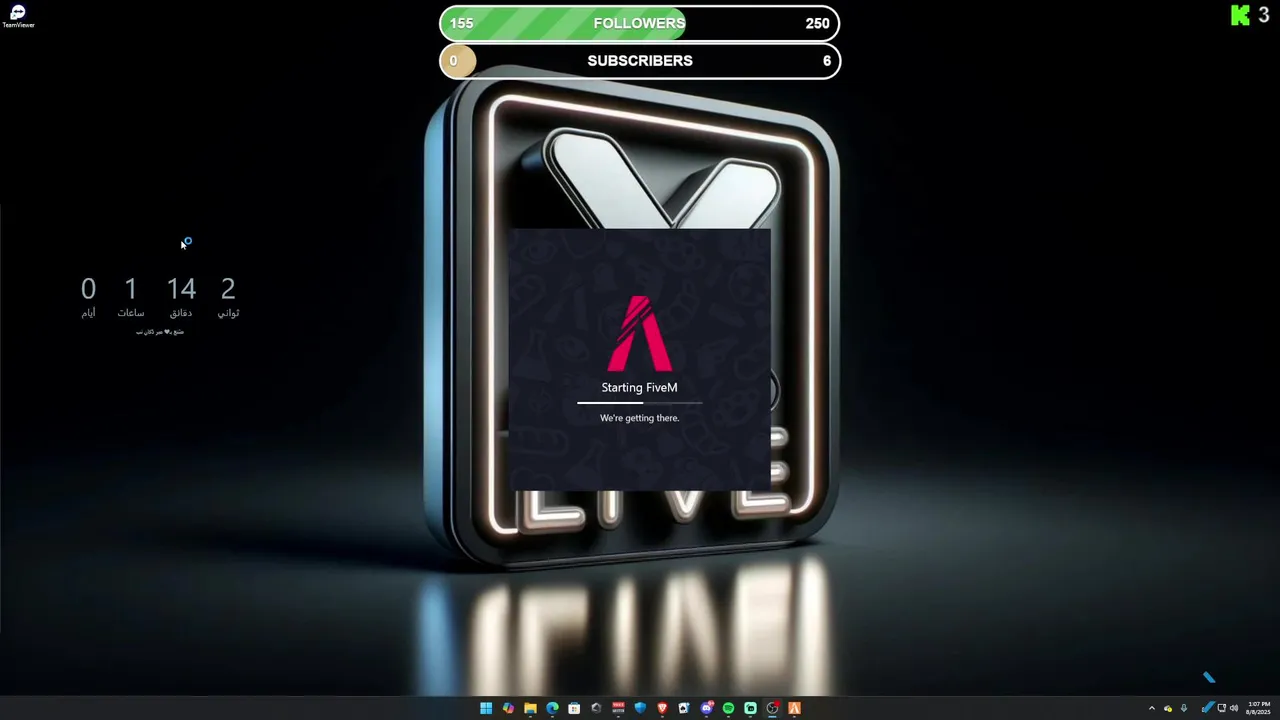The width and height of the screenshot is (1280, 720).
Task: Open Microsoft Store from the taskbar
Action: pos(574,708)
